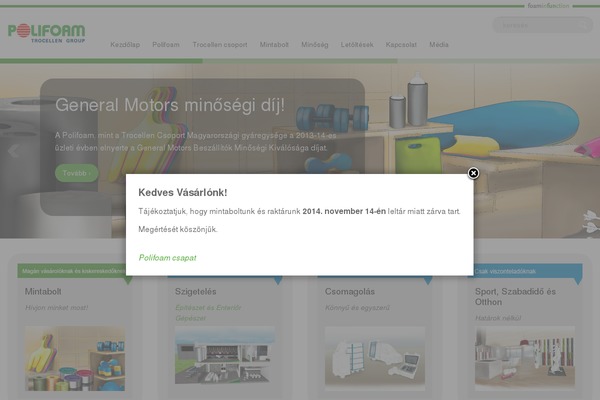Viewport: 600px width, 400px height.
Task: Go to previous slide arrow
Action: click(13, 151)
